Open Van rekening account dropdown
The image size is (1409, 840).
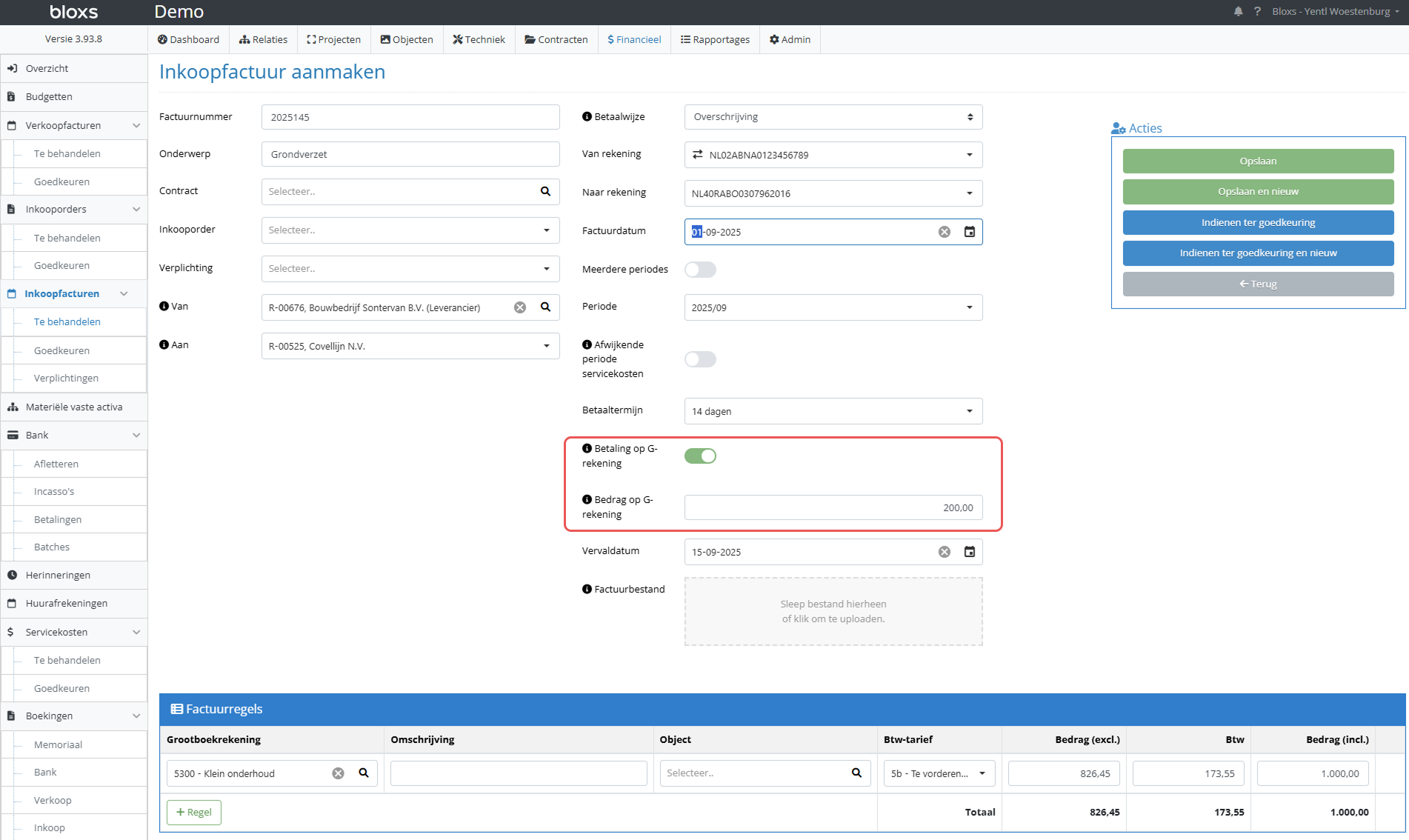pyautogui.click(x=833, y=155)
